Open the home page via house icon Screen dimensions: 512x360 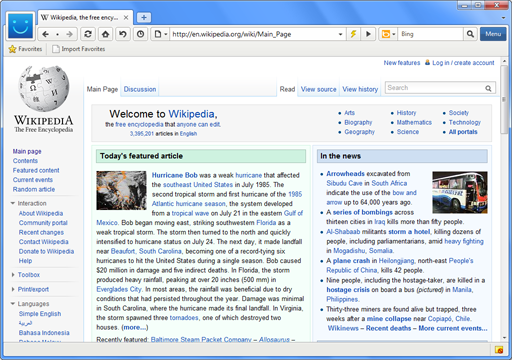coord(105,34)
